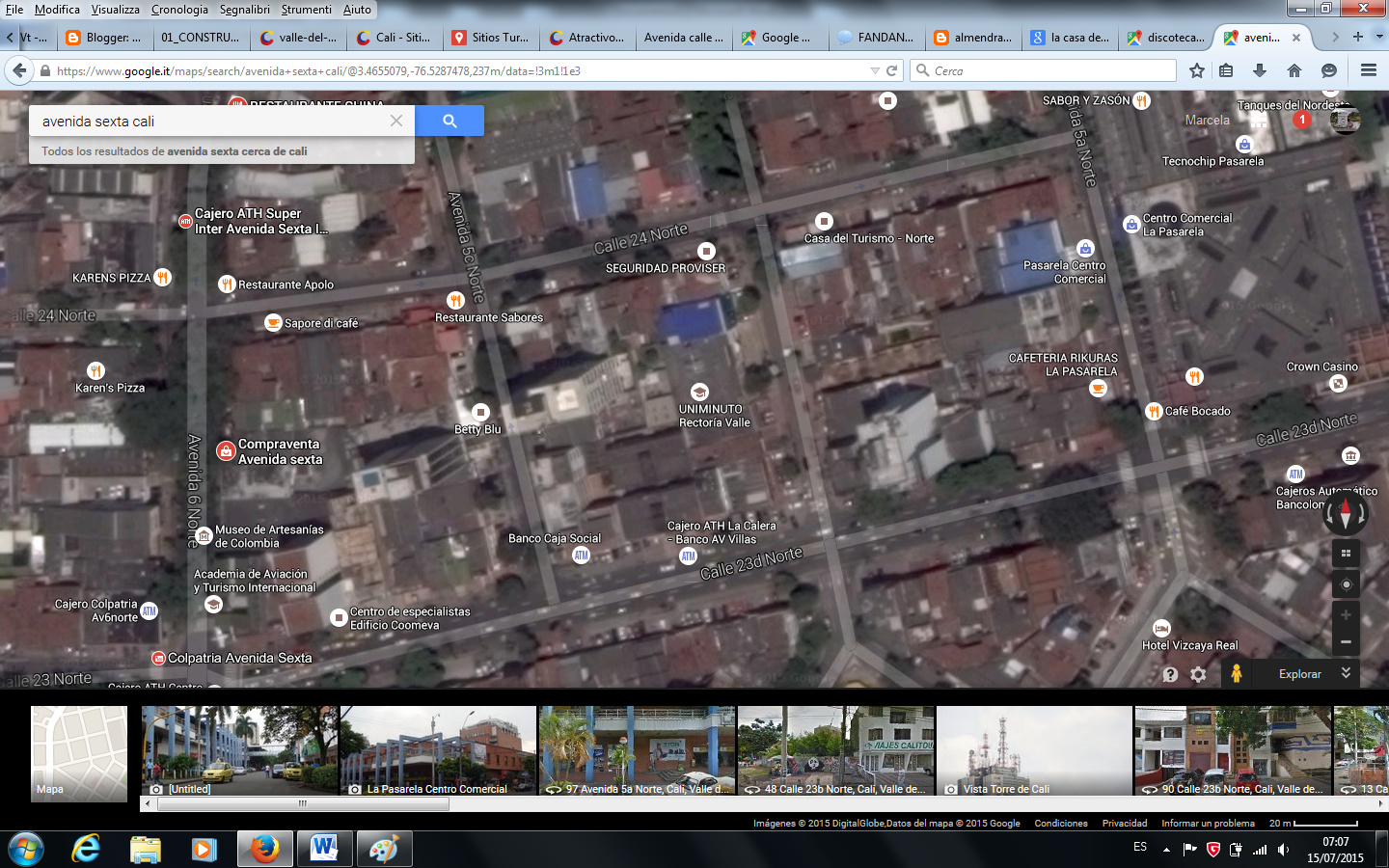Open the Museo de Artesanías marker
The image size is (1389, 868).
[x=204, y=536]
